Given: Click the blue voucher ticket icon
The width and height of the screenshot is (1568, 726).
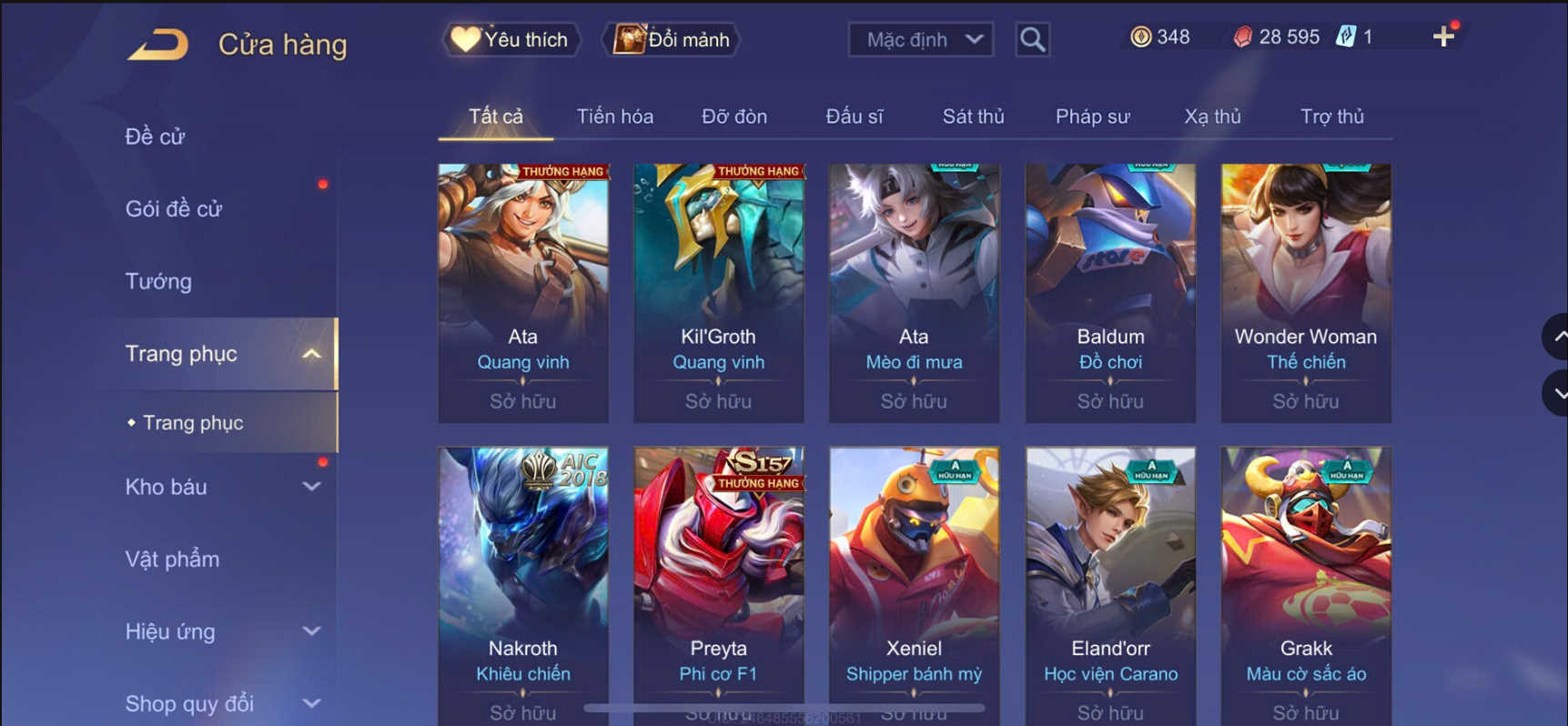Looking at the screenshot, I should [x=1346, y=36].
